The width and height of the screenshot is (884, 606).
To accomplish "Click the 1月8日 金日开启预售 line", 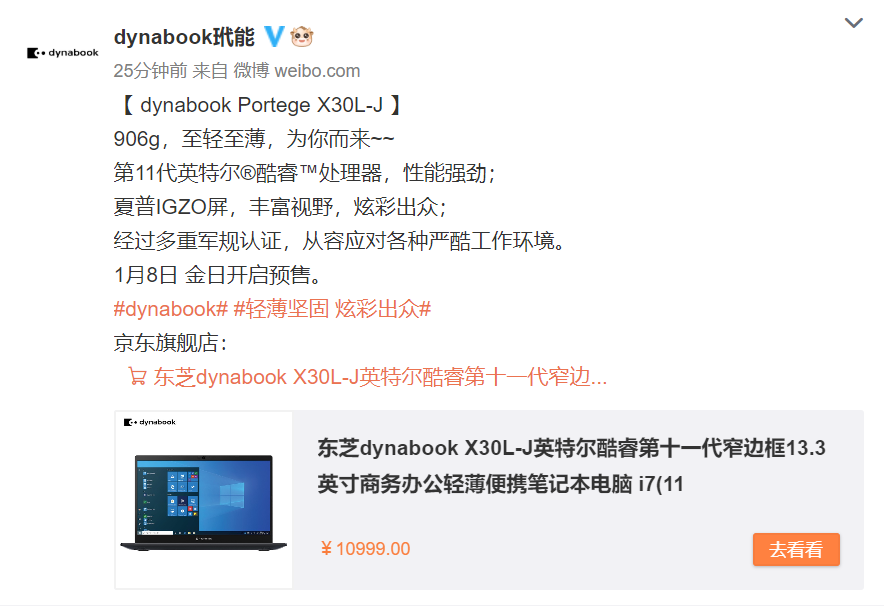I will point(218,275).
